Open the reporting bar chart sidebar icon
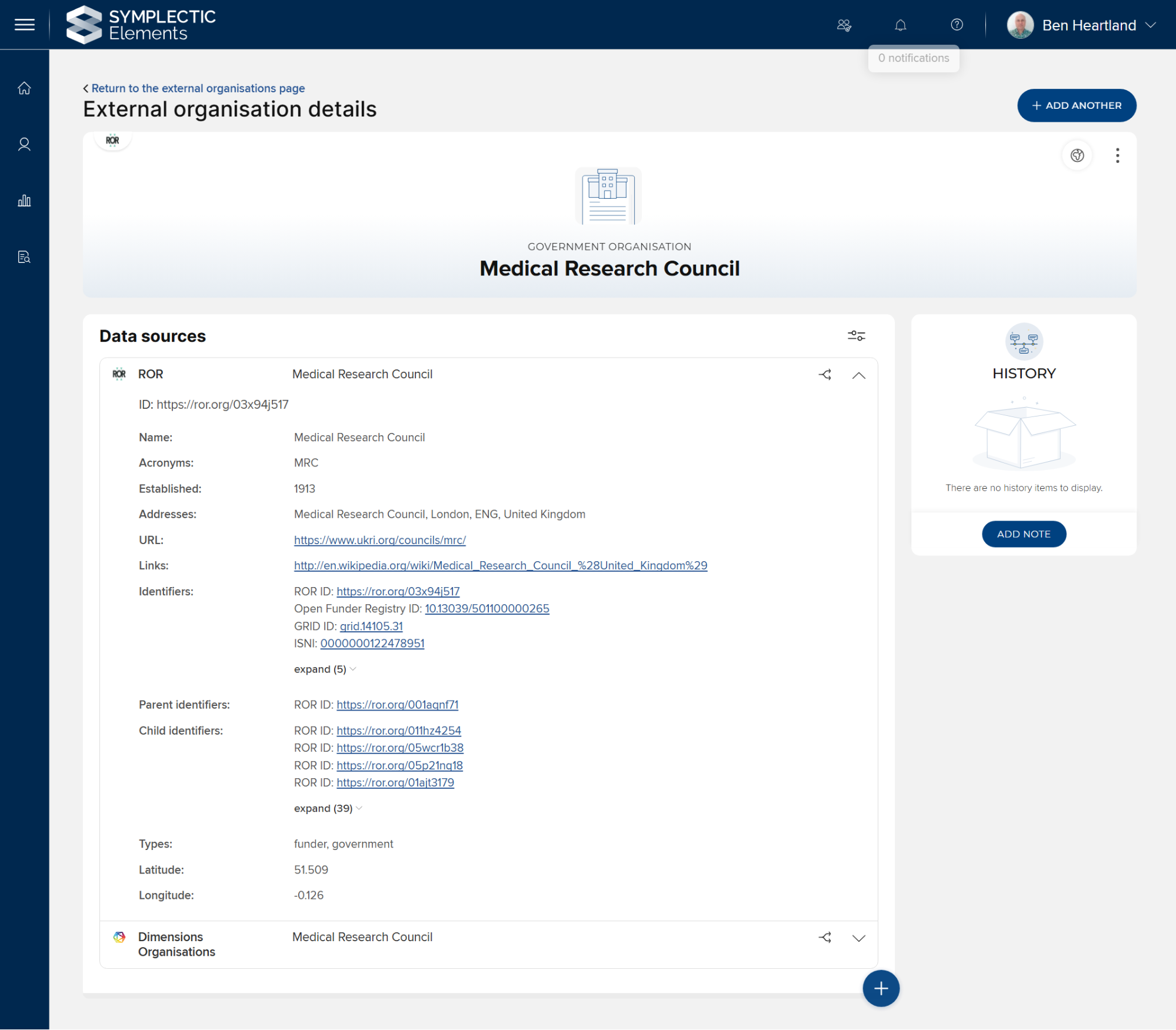 24,201
